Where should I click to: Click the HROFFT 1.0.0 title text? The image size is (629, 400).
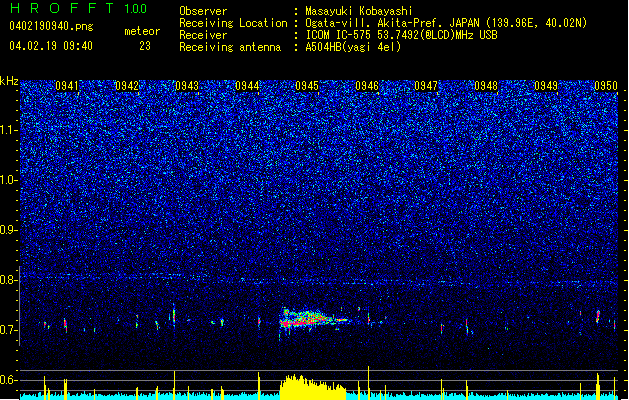(79, 8)
